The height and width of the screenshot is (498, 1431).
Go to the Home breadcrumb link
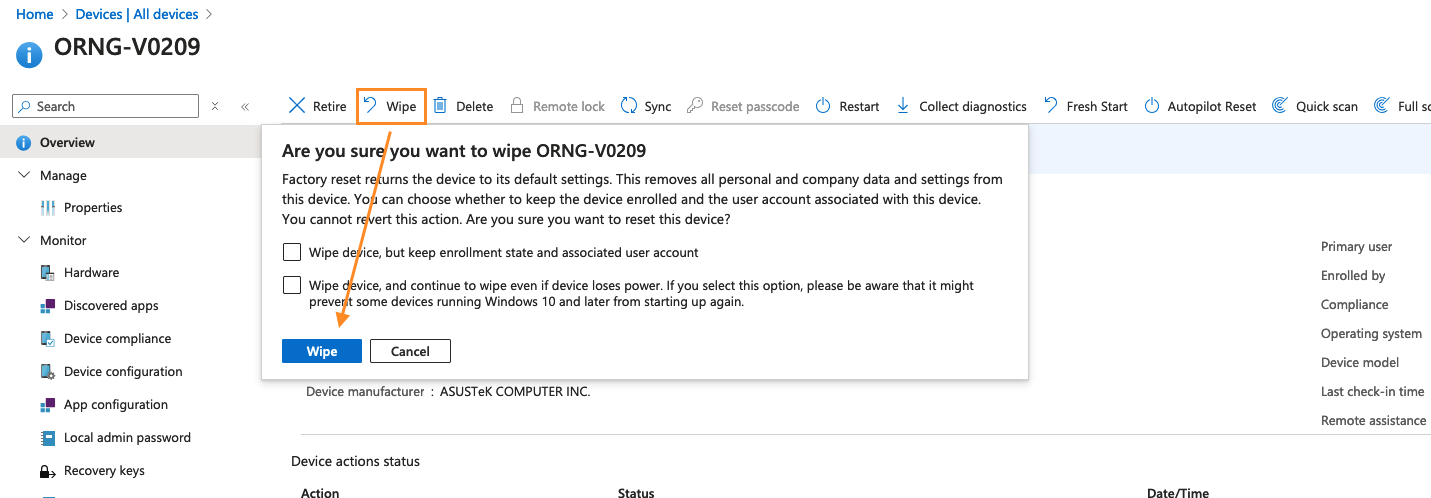35,14
